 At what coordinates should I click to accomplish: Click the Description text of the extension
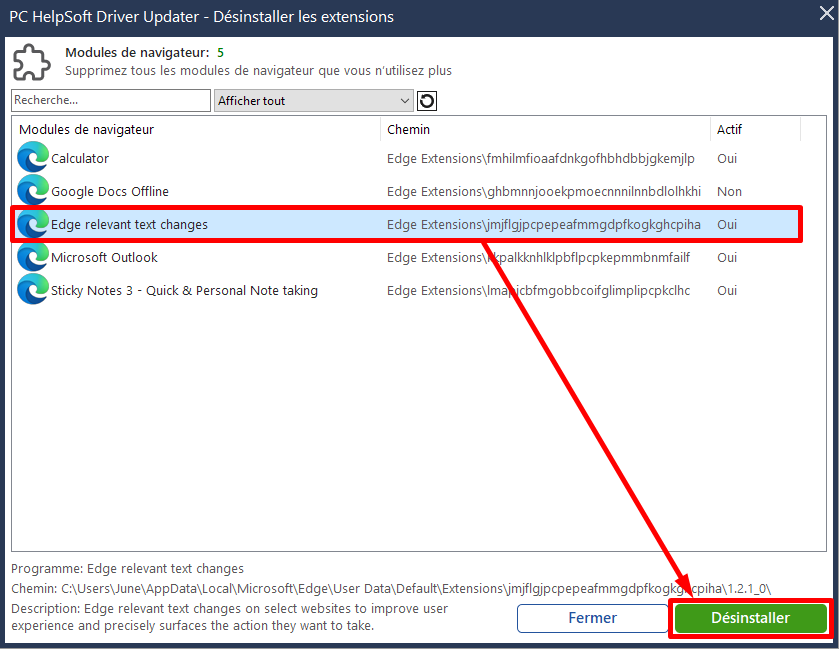pos(230,617)
